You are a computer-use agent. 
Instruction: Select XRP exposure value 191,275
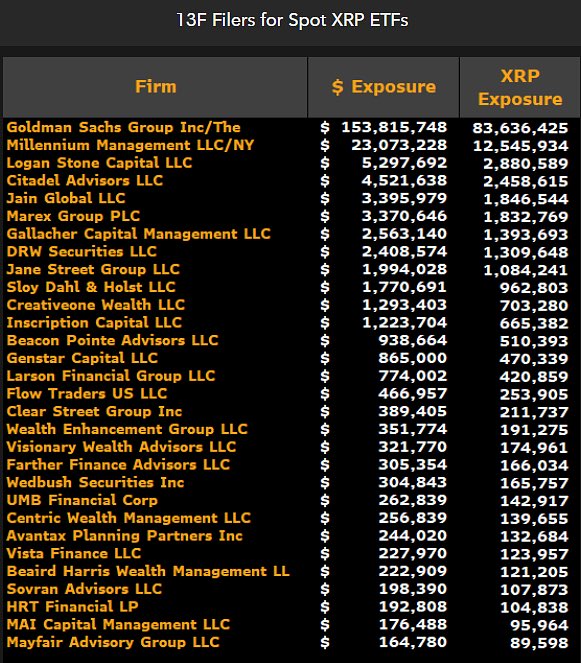(534, 430)
